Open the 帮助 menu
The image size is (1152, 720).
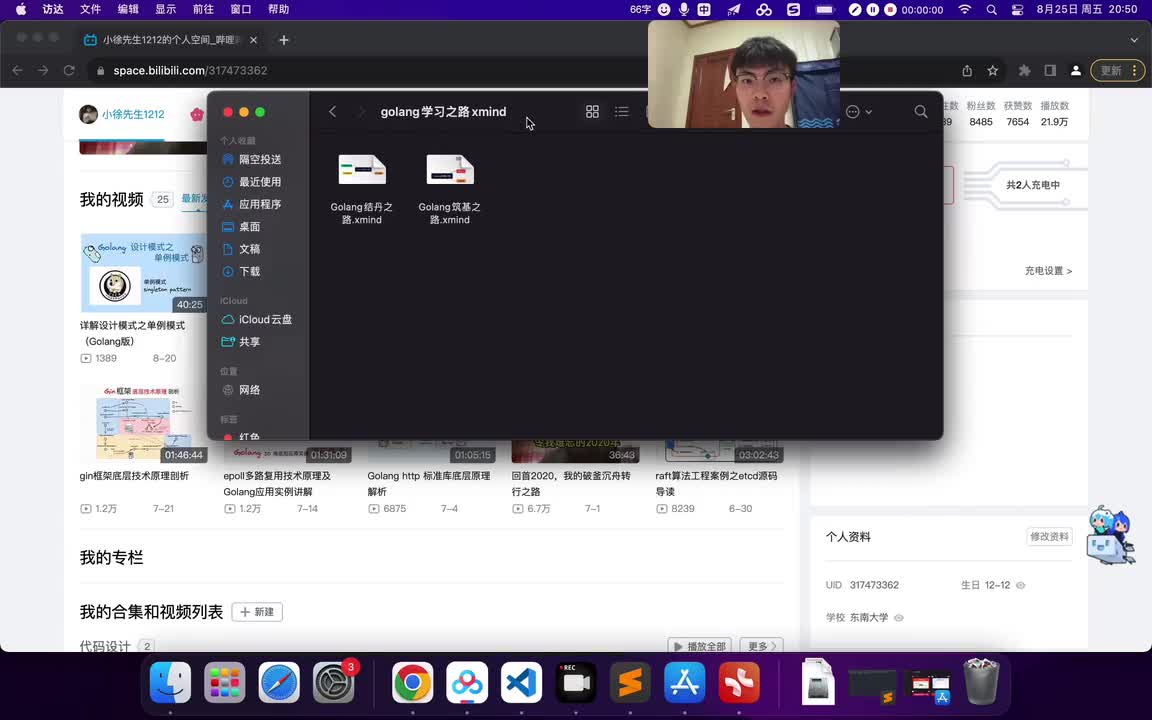pos(278,10)
